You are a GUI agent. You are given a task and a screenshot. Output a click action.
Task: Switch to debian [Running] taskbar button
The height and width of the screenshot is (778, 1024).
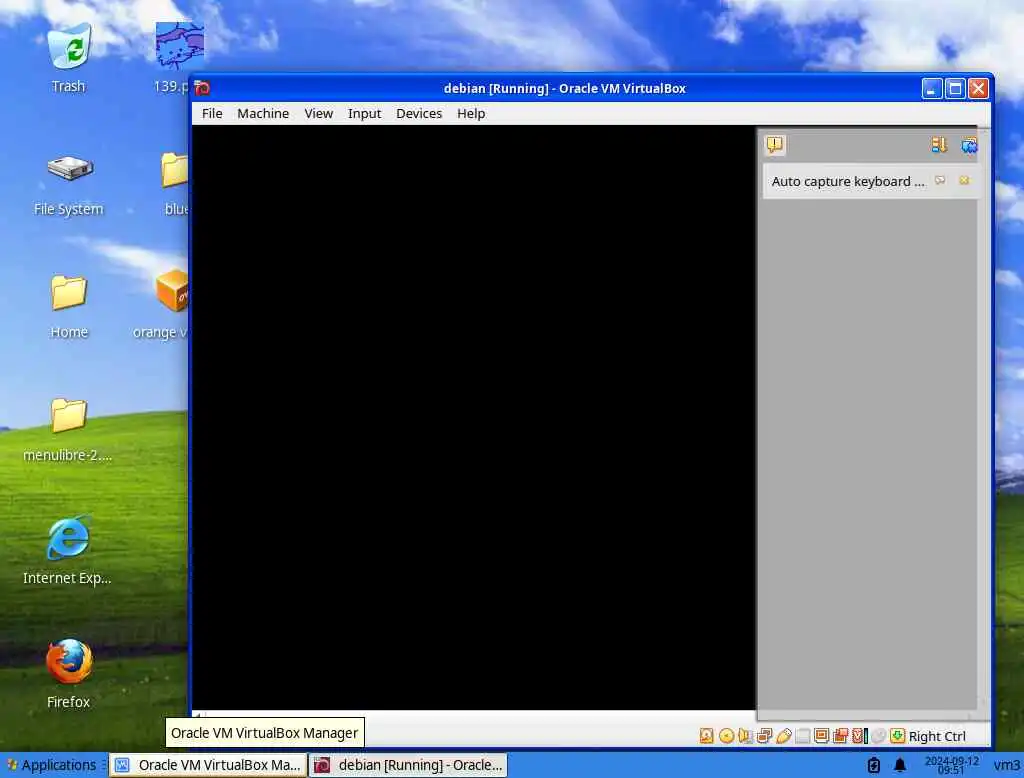[408, 764]
